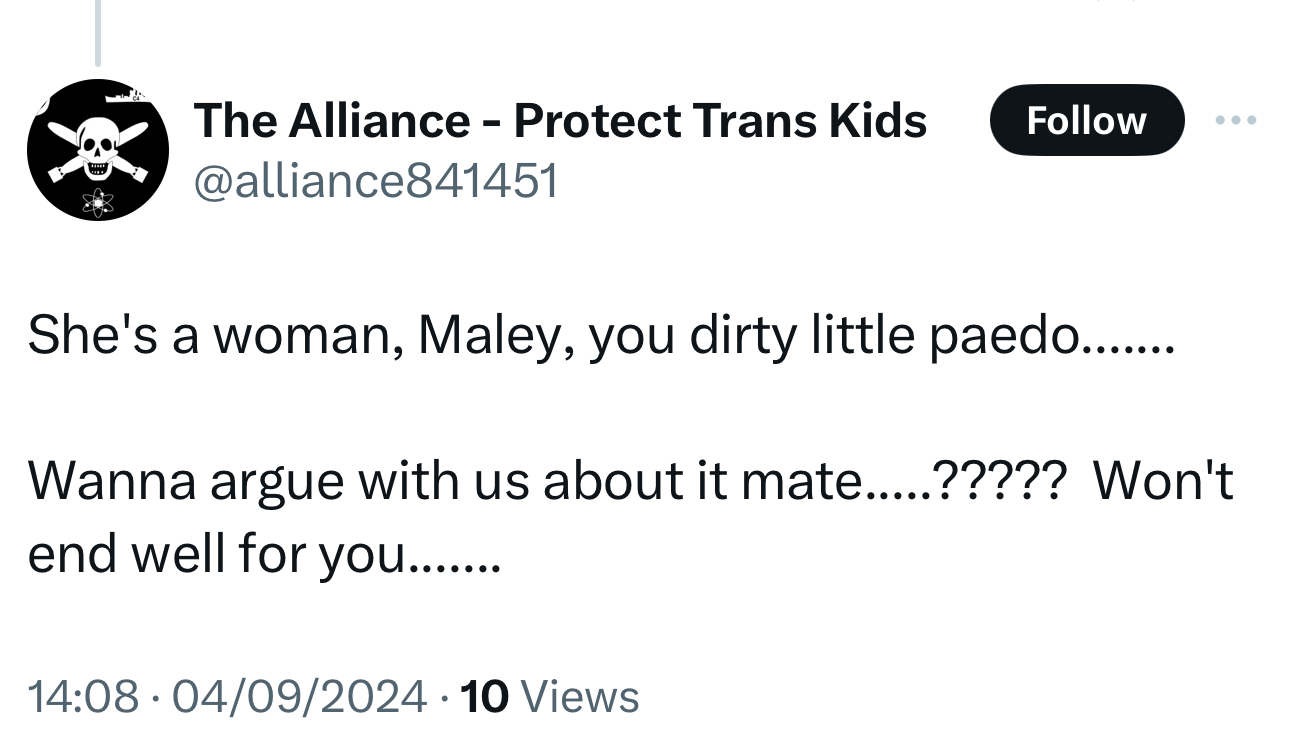The height and width of the screenshot is (745, 1290).
Task: Click the bold 10 view count
Action: pos(486,696)
